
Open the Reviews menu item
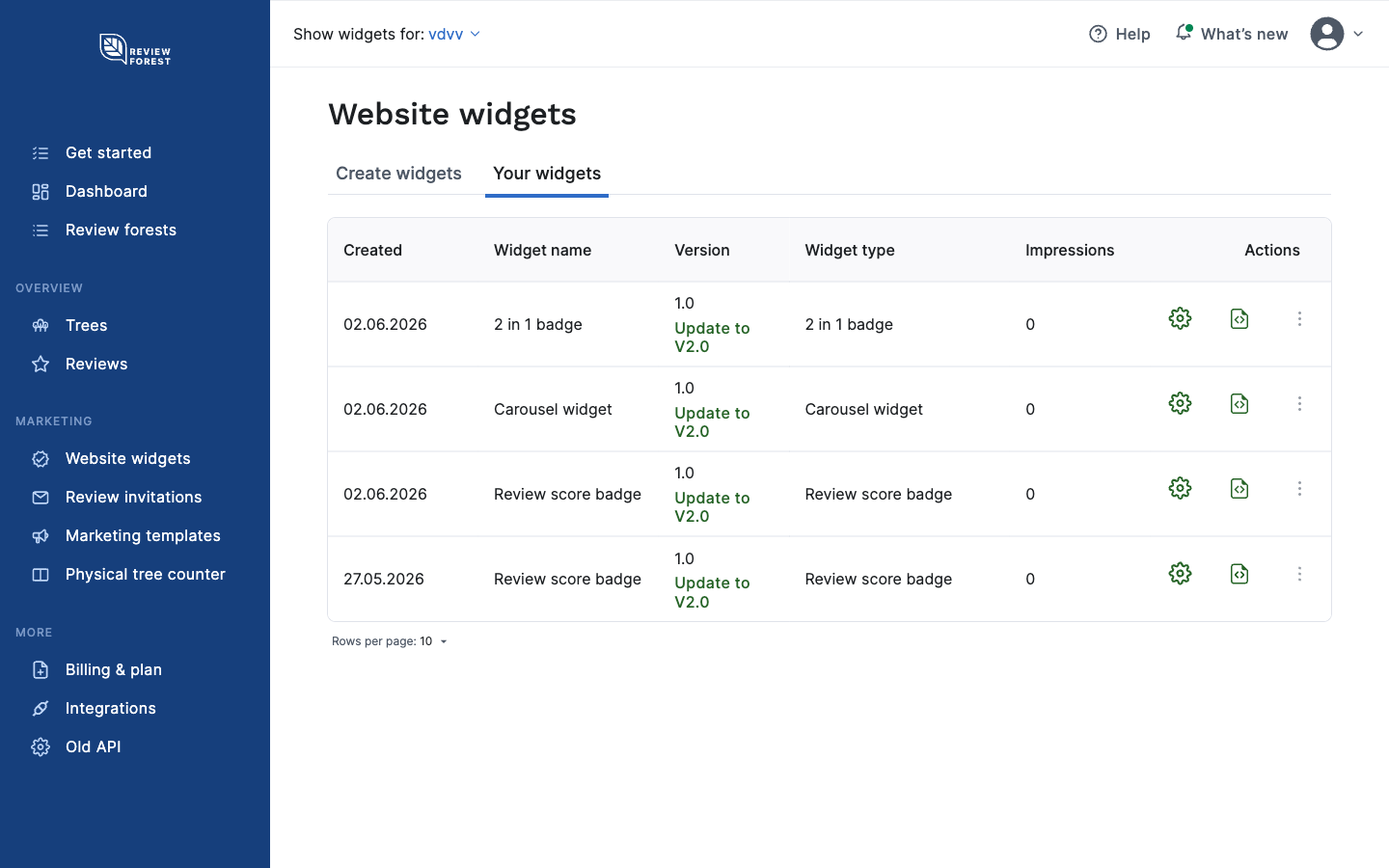[x=96, y=365]
